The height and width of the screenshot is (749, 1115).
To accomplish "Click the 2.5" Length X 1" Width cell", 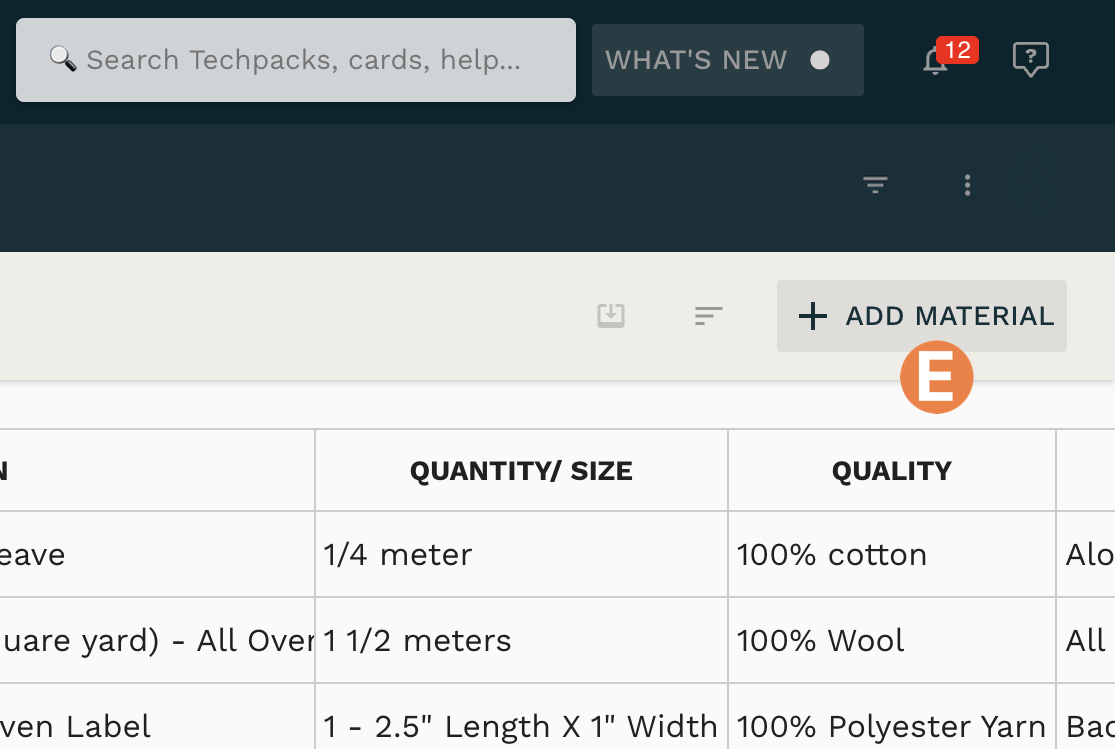I will [521, 717].
